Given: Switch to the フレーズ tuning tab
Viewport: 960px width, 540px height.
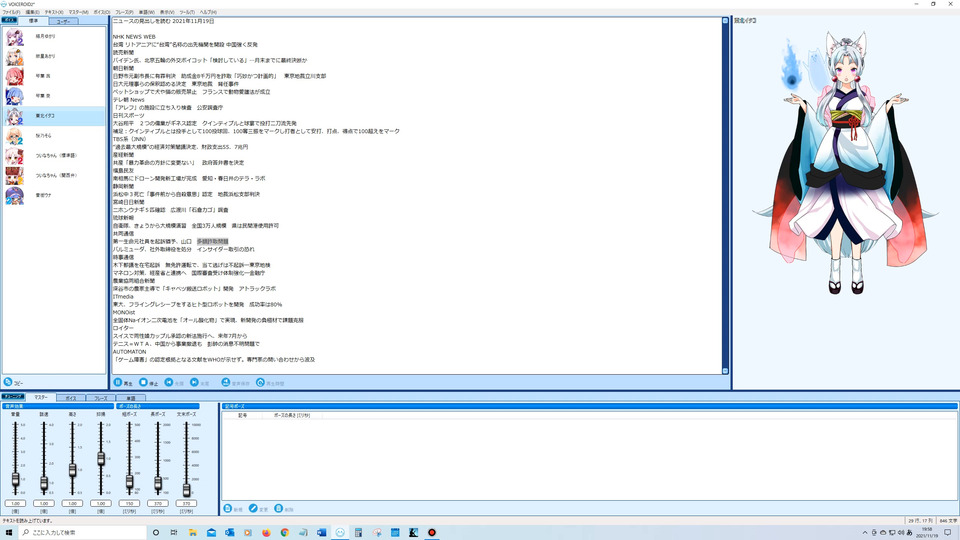Looking at the screenshot, I should pyautogui.click(x=100, y=398).
